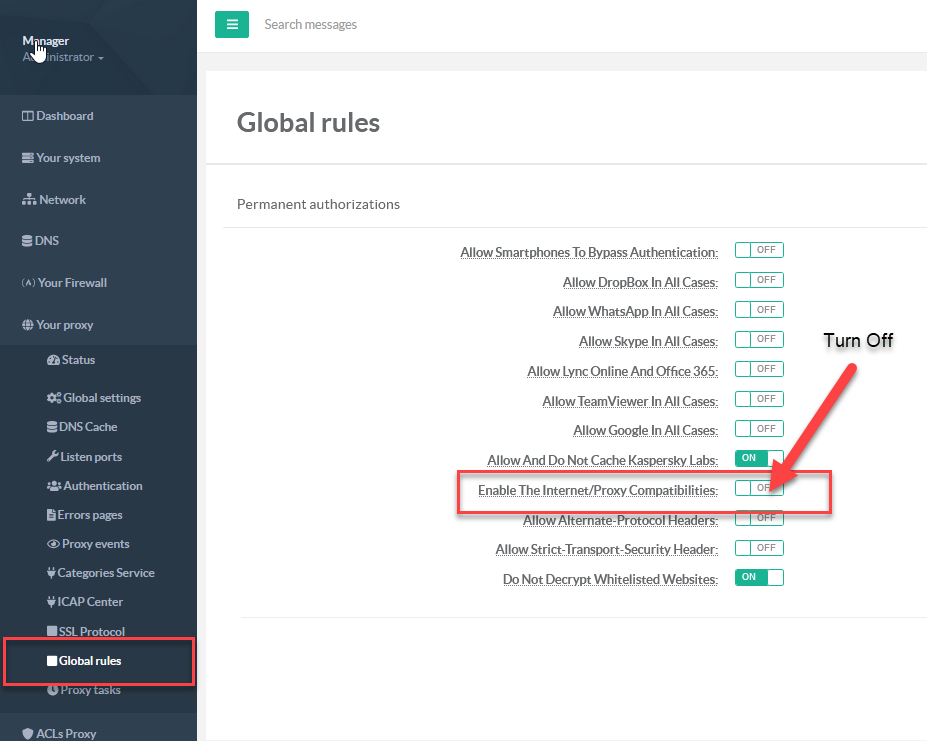Image resolution: width=927 pixels, height=741 pixels.
Task: Turn off Allow And Do Not Cache Kaspersky Labs
Action: 759,459
